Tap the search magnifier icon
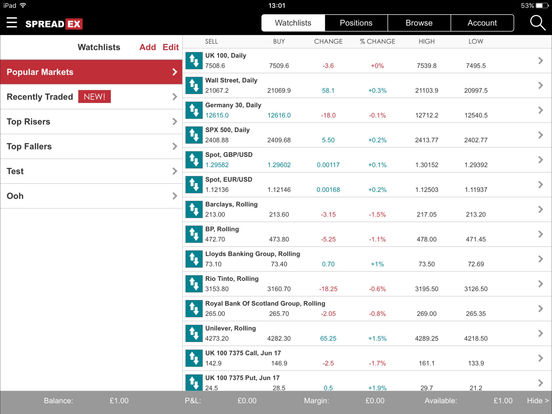Screen dimensions: 552x414 [537, 23]
